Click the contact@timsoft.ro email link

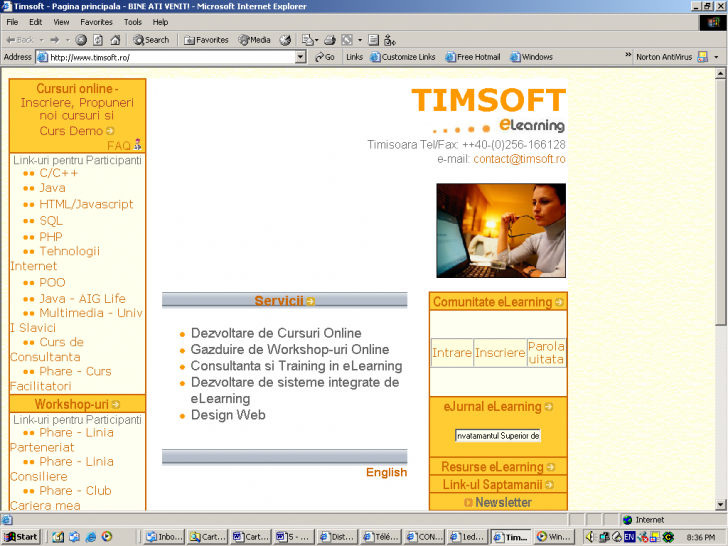519,159
